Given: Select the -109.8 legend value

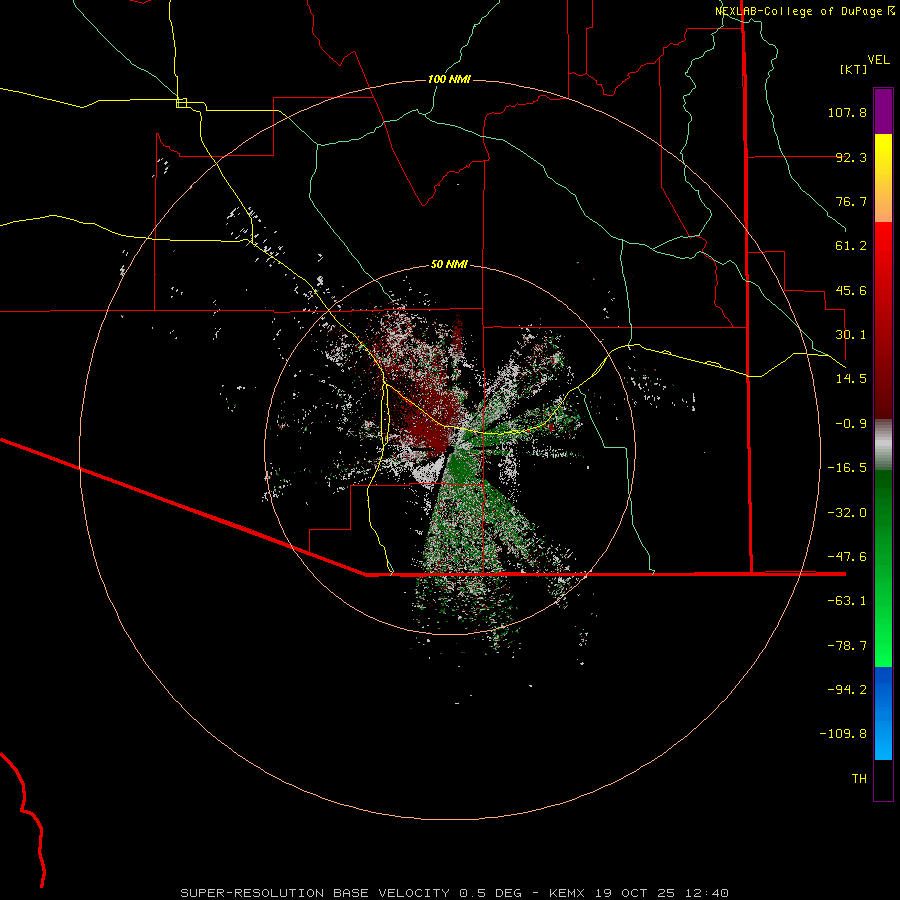Looking at the screenshot, I should tap(843, 734).
